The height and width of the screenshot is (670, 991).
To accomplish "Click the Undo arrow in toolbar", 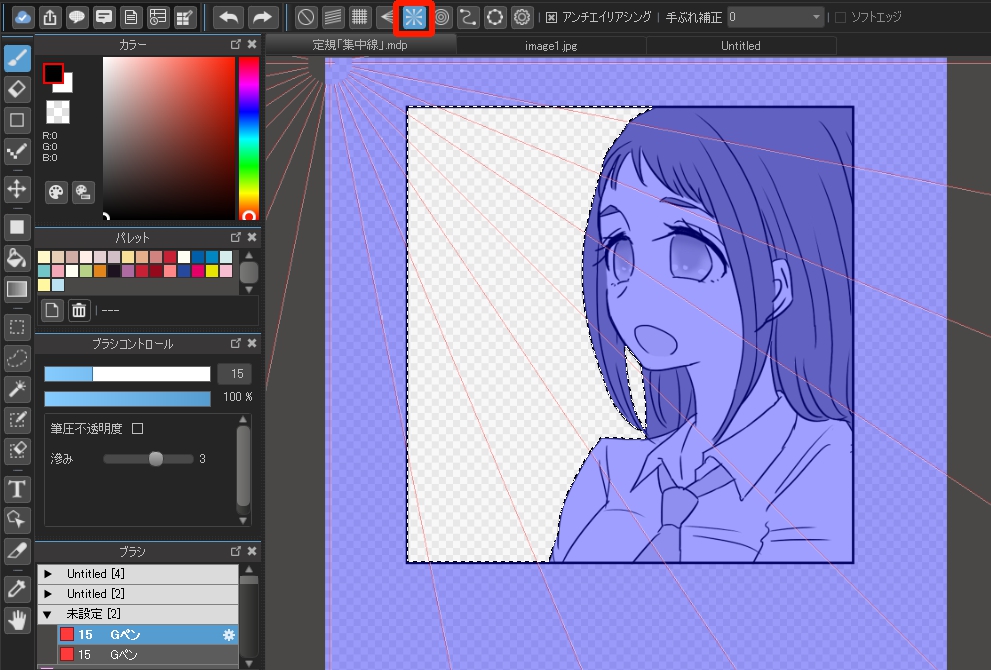I will pos(229,17).
